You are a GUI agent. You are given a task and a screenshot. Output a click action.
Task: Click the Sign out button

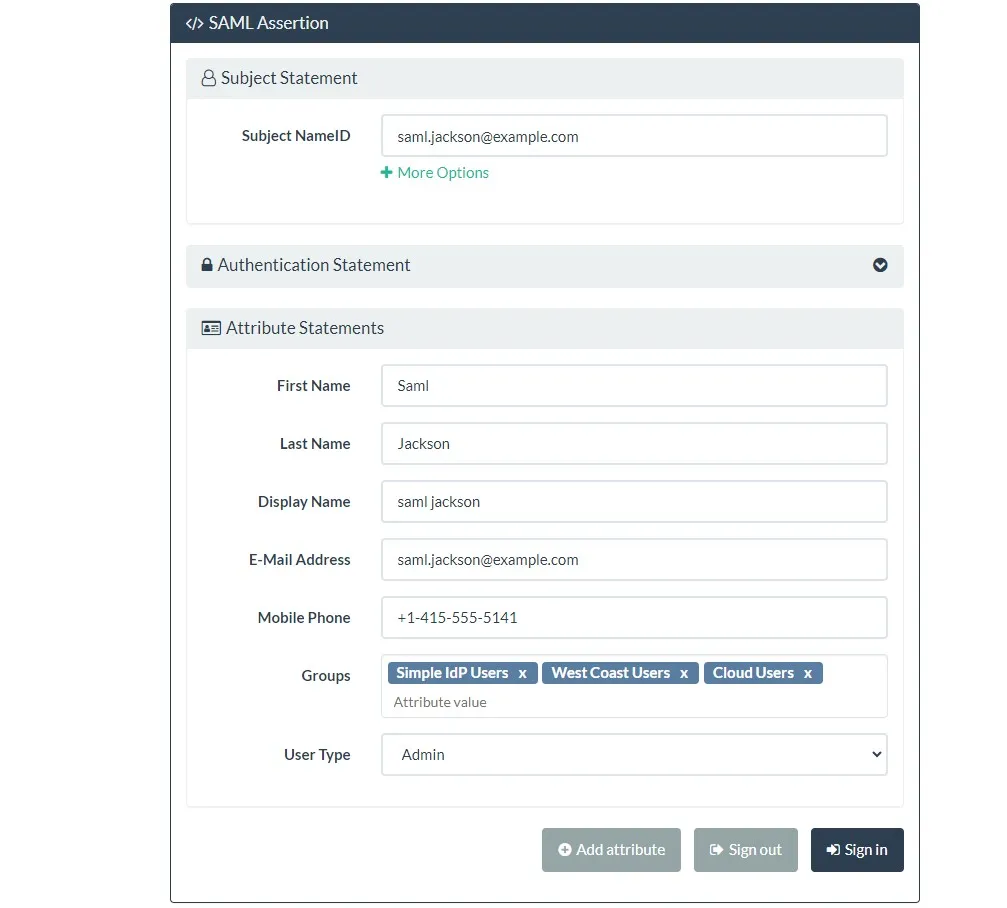pyautogui.click(x=745, y=849)
